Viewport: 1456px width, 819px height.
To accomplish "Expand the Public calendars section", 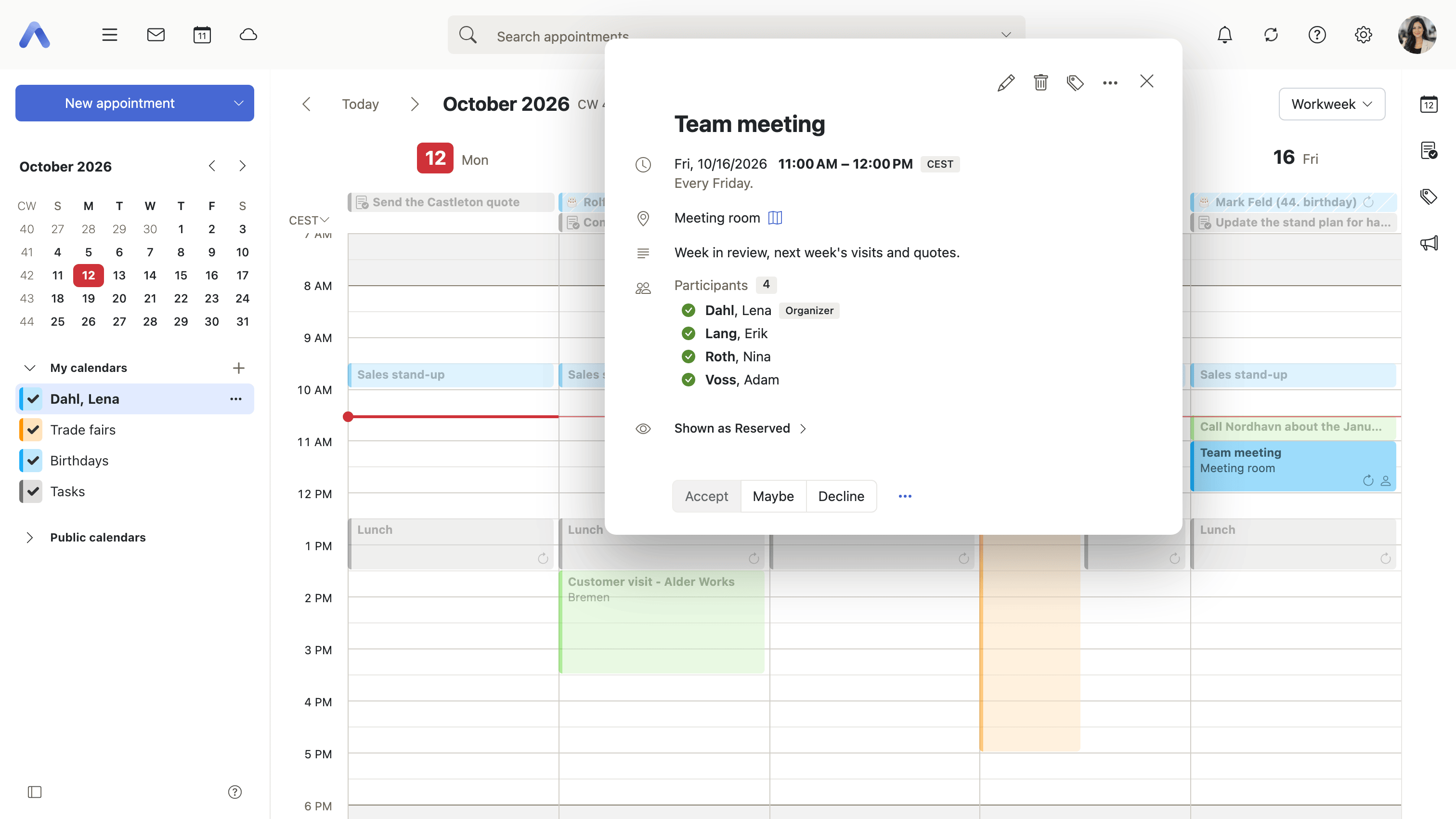I will tap(30, 537).
